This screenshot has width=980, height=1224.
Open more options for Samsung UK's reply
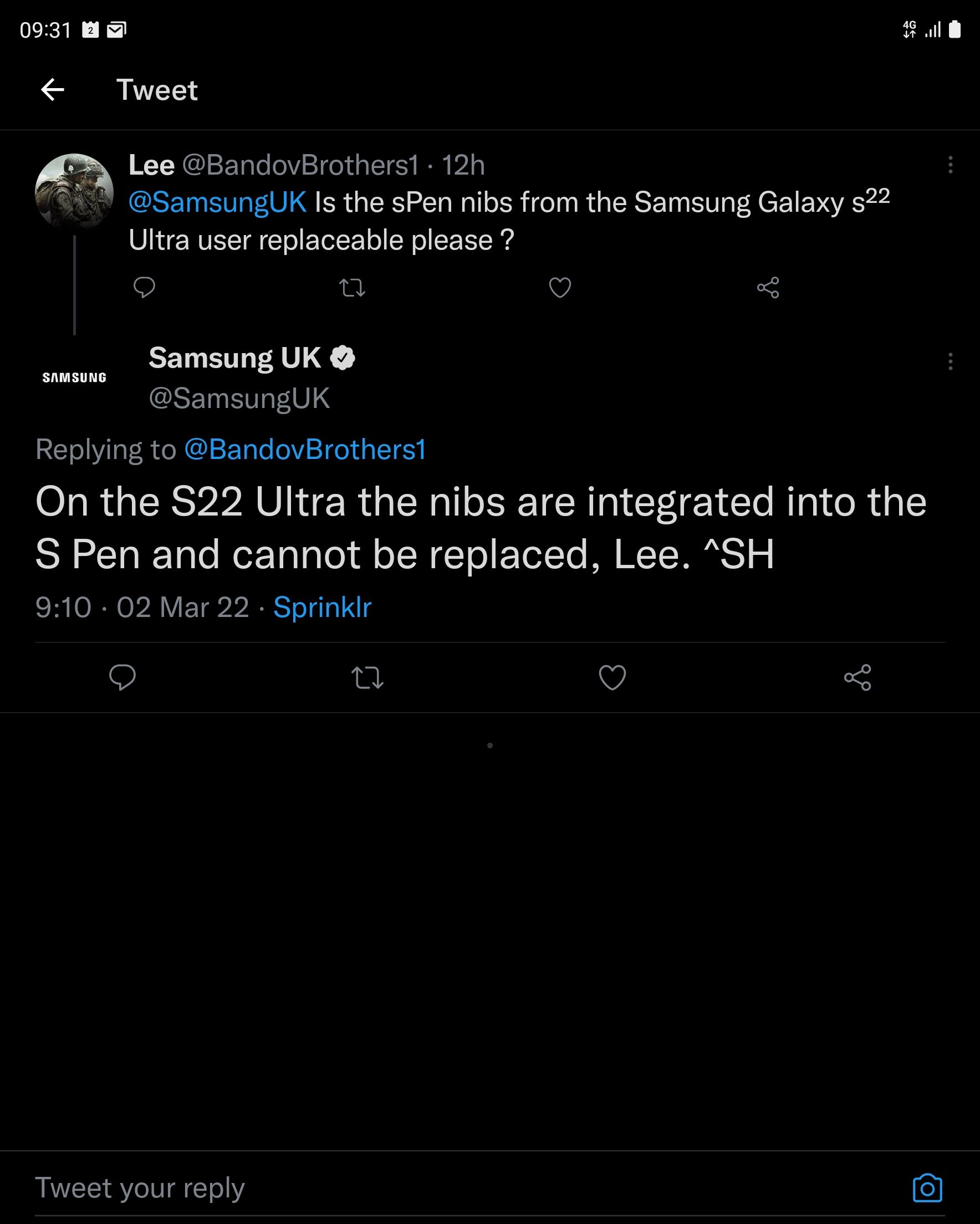950,361
